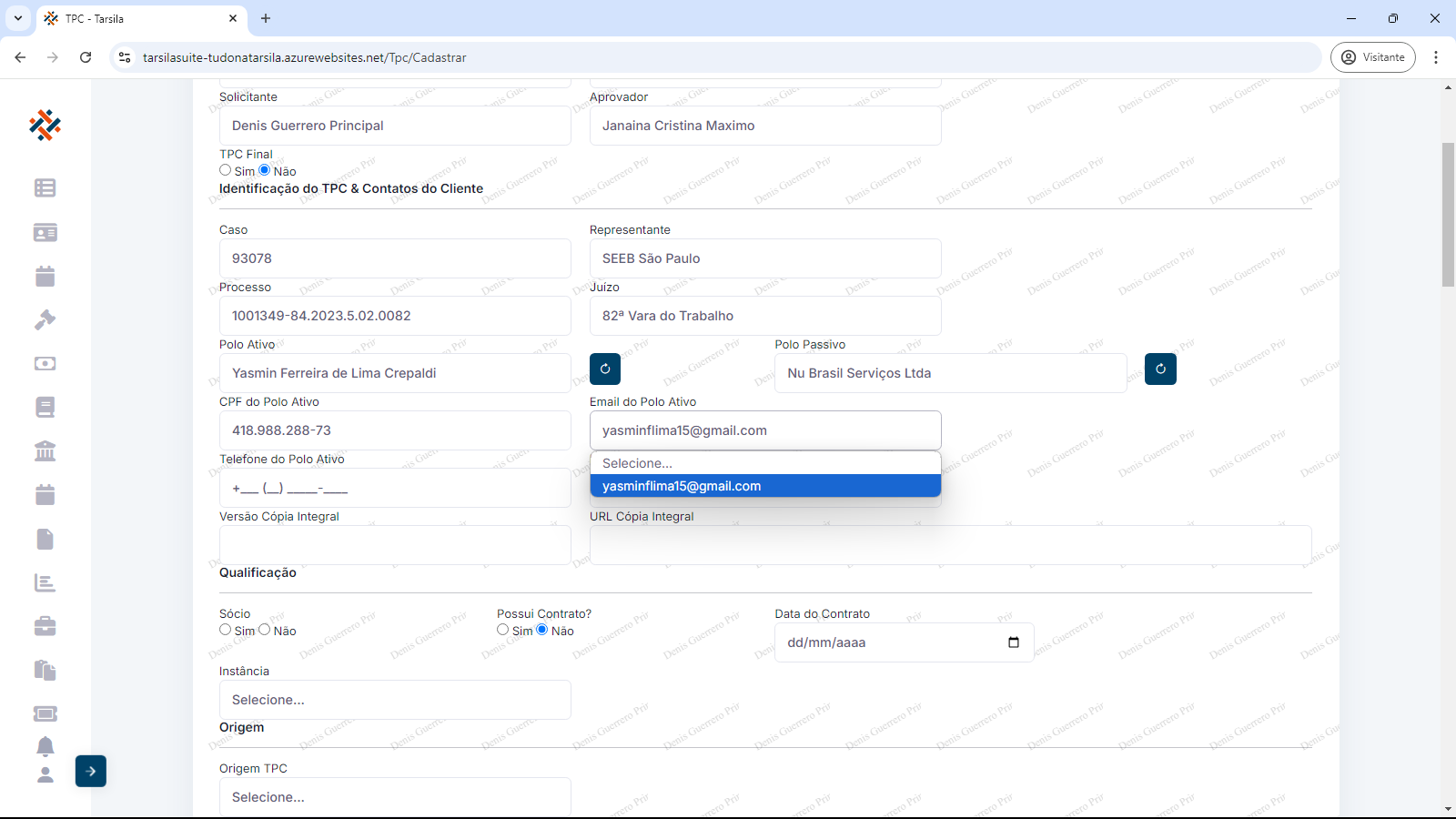Click the bar chart icon in sidebar
The image size is (1456, 819).
[45, 582]
